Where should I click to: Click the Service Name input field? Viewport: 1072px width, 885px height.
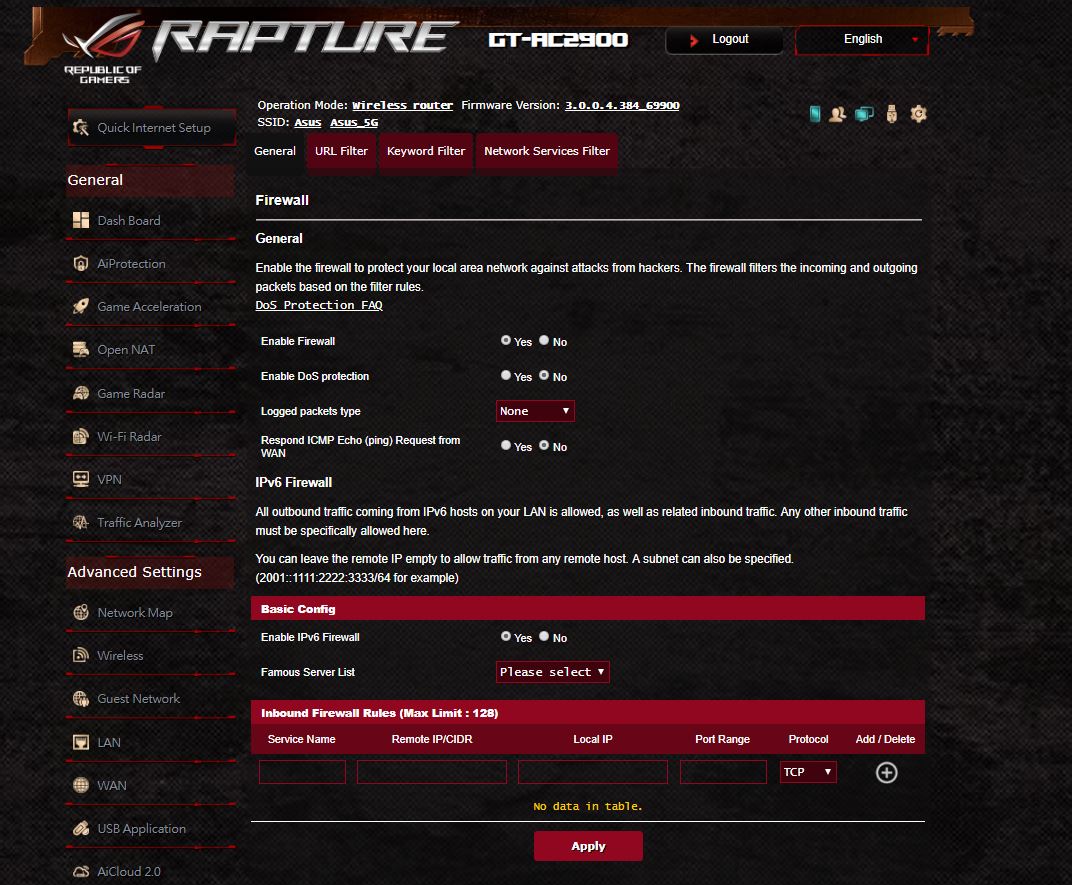(x=302, y=772)
